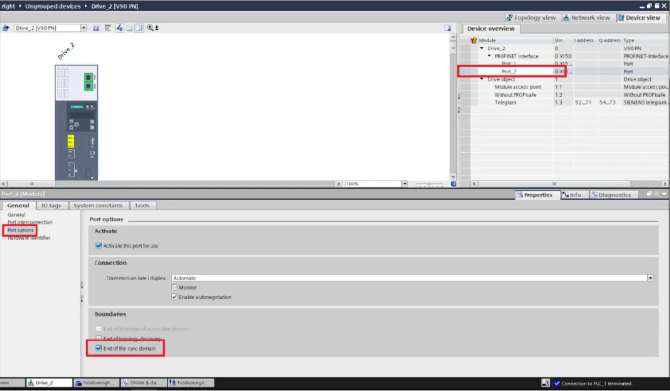The width and height of the screenshot is (670, 391).
Task: Click the Network view icon
Action: pyautogui.click(x=566, y=18)
